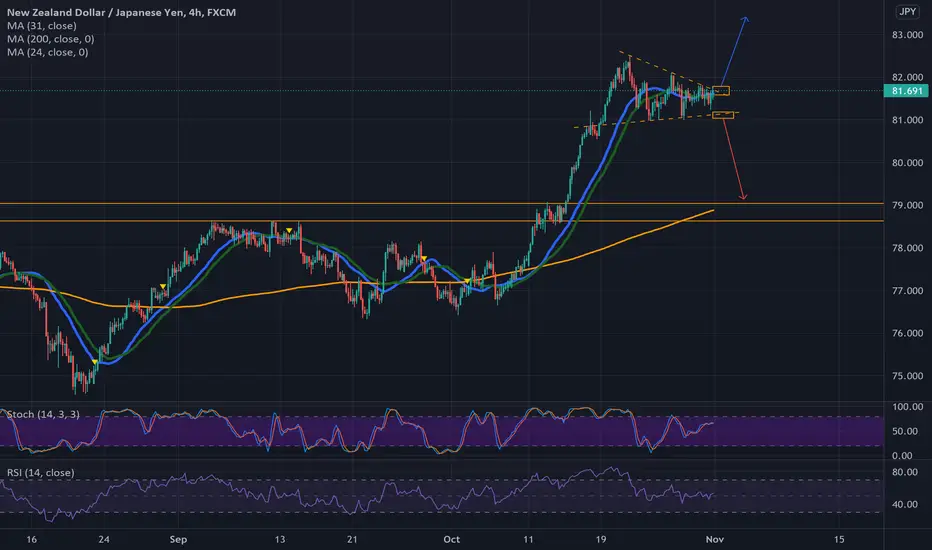Click the Stochastic 0.00 scale label
The image size is (932, 550).
[902, 455]
